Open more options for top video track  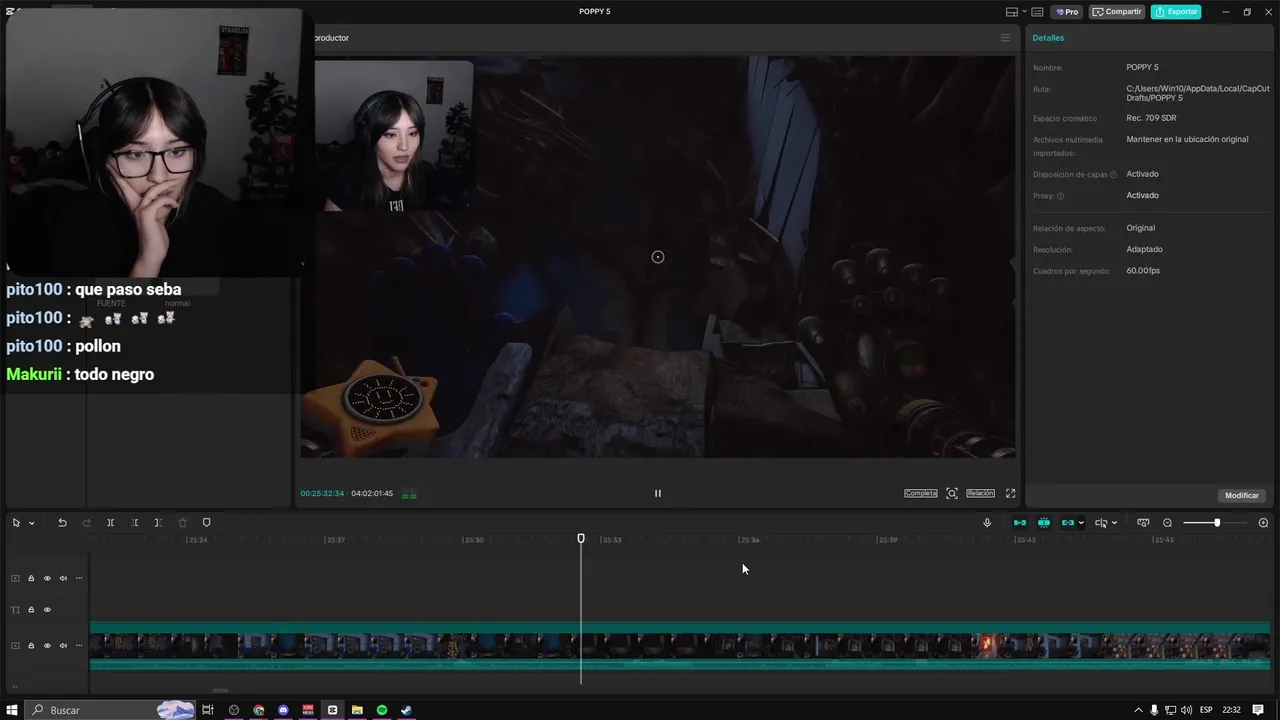tap(79, 578)
